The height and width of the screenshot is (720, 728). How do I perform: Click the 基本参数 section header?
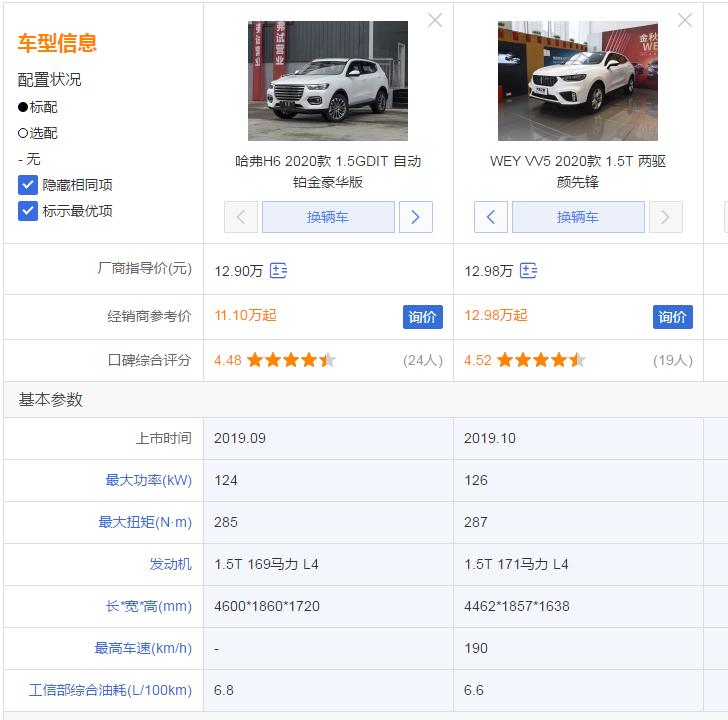coord(51,400)
